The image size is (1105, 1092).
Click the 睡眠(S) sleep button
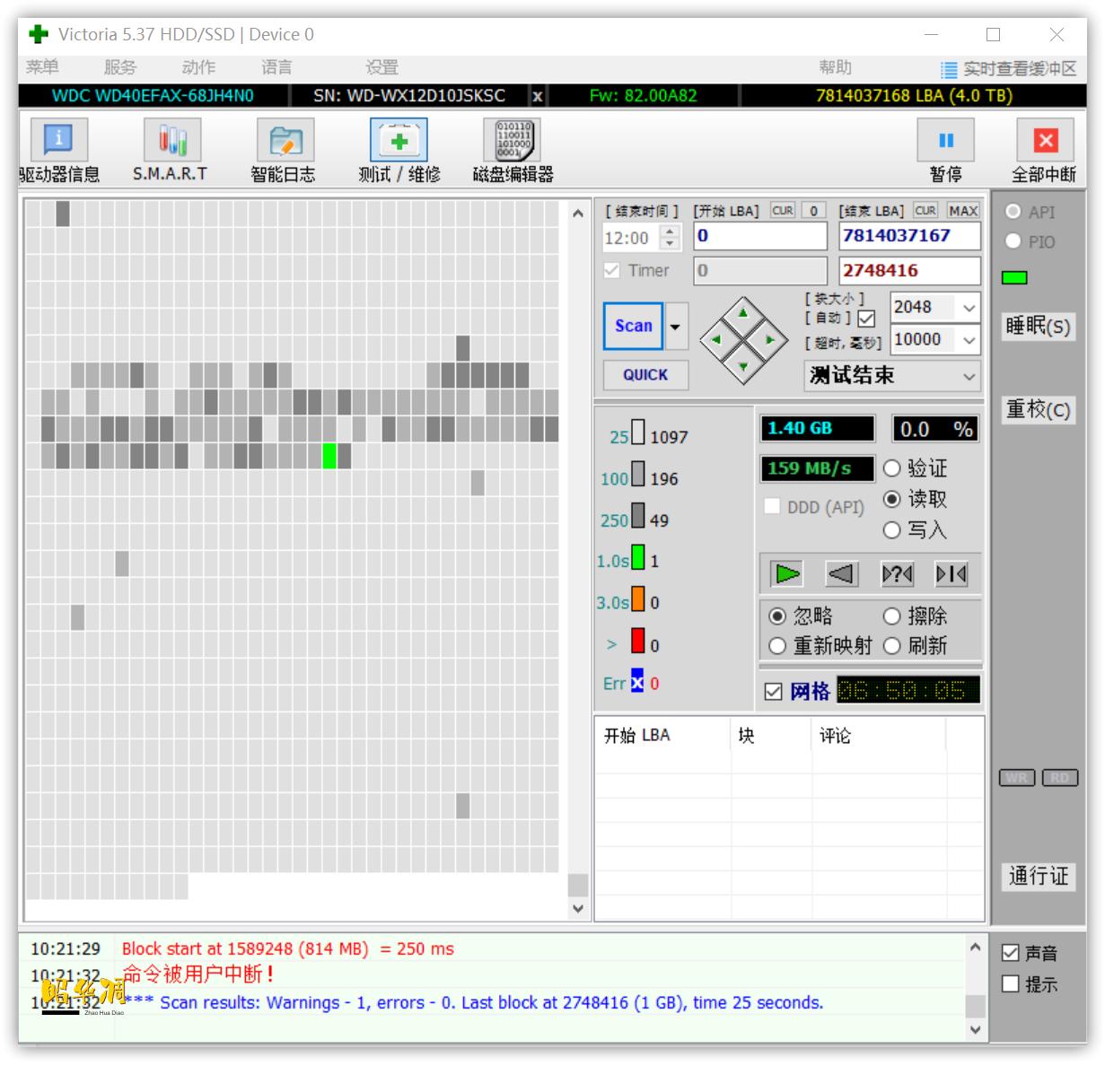coord(1038,327)
